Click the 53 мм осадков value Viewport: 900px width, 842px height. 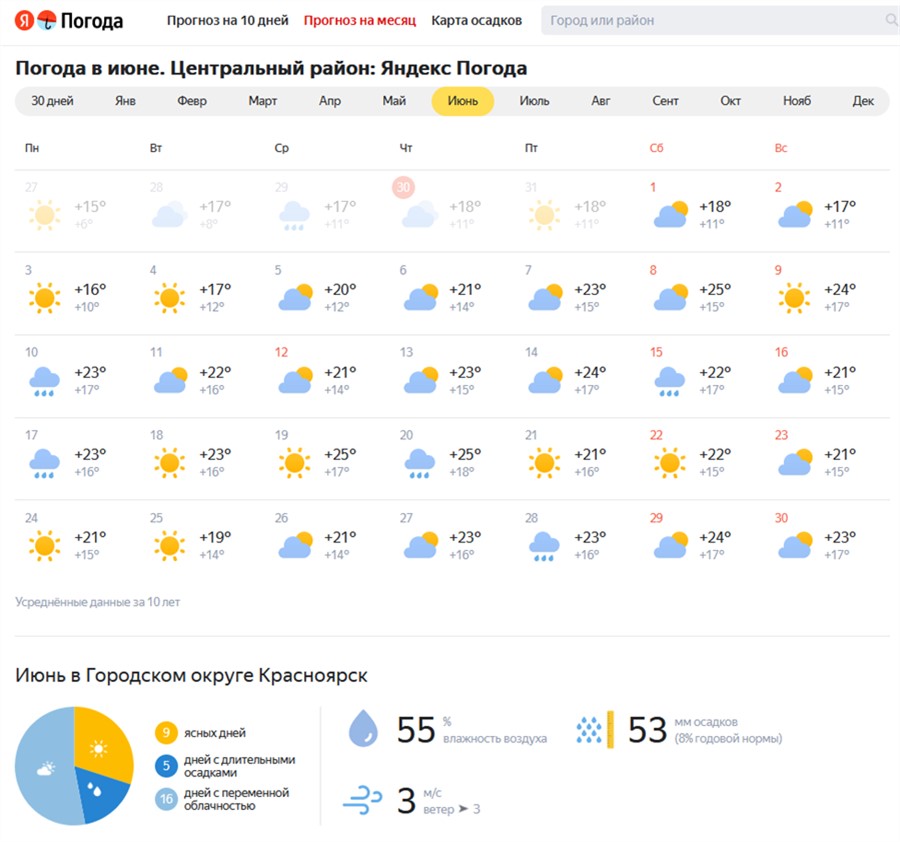point(647,730)
